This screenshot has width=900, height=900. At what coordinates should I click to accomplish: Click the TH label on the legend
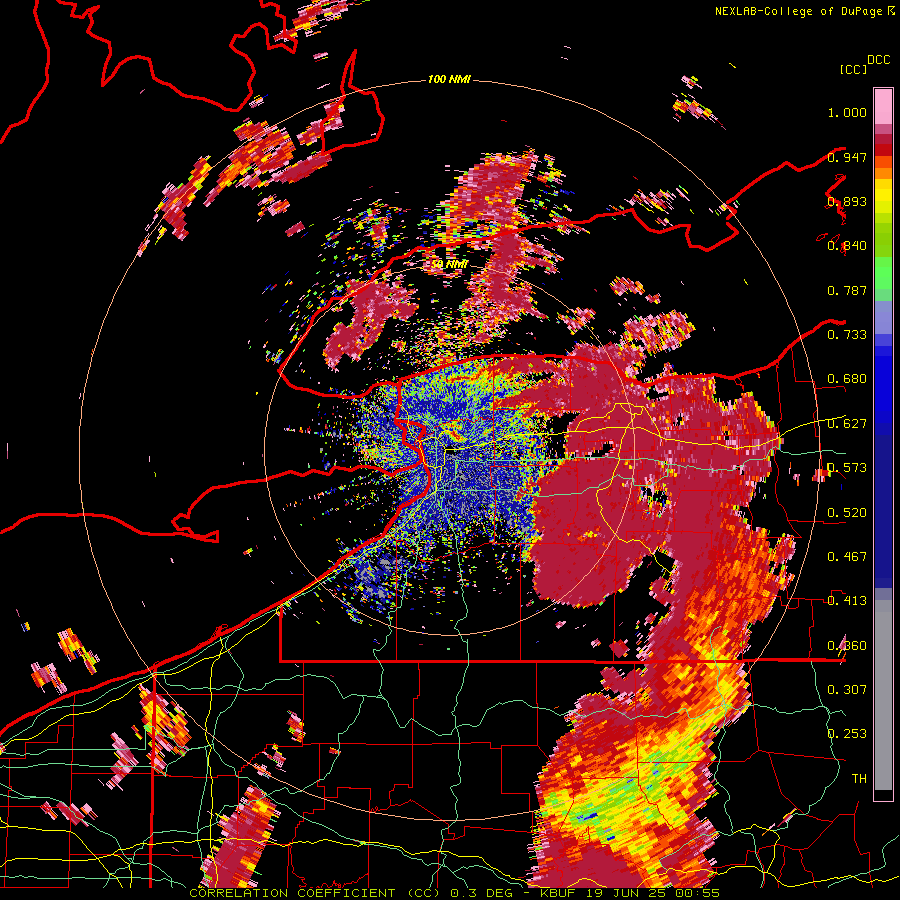(x=859, y=779)
